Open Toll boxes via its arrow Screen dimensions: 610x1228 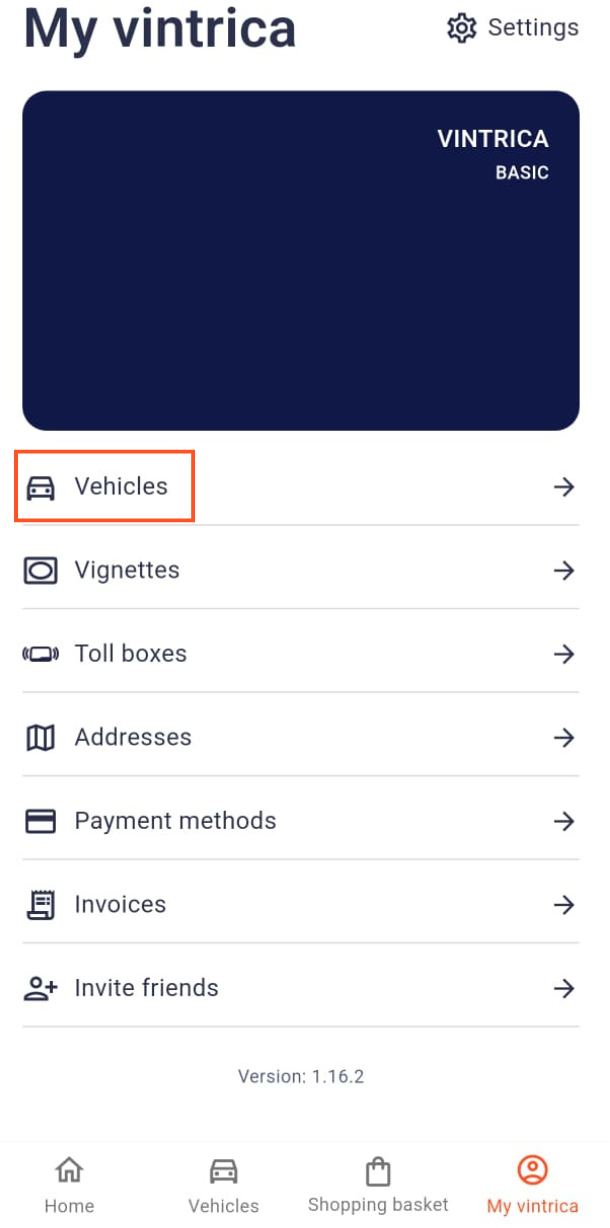[x=564, y=654]
